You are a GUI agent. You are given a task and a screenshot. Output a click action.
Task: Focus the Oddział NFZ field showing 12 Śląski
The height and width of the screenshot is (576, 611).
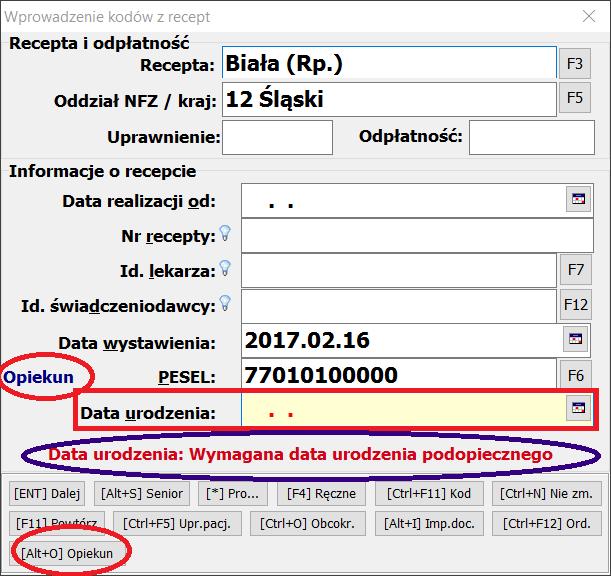click(x=389, y=99)
